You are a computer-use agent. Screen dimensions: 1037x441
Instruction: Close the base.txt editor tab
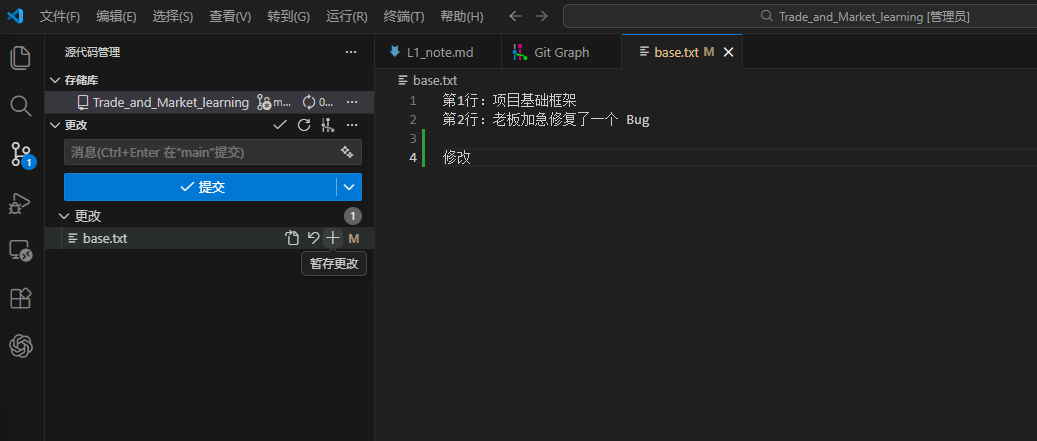tap(728, 52)
